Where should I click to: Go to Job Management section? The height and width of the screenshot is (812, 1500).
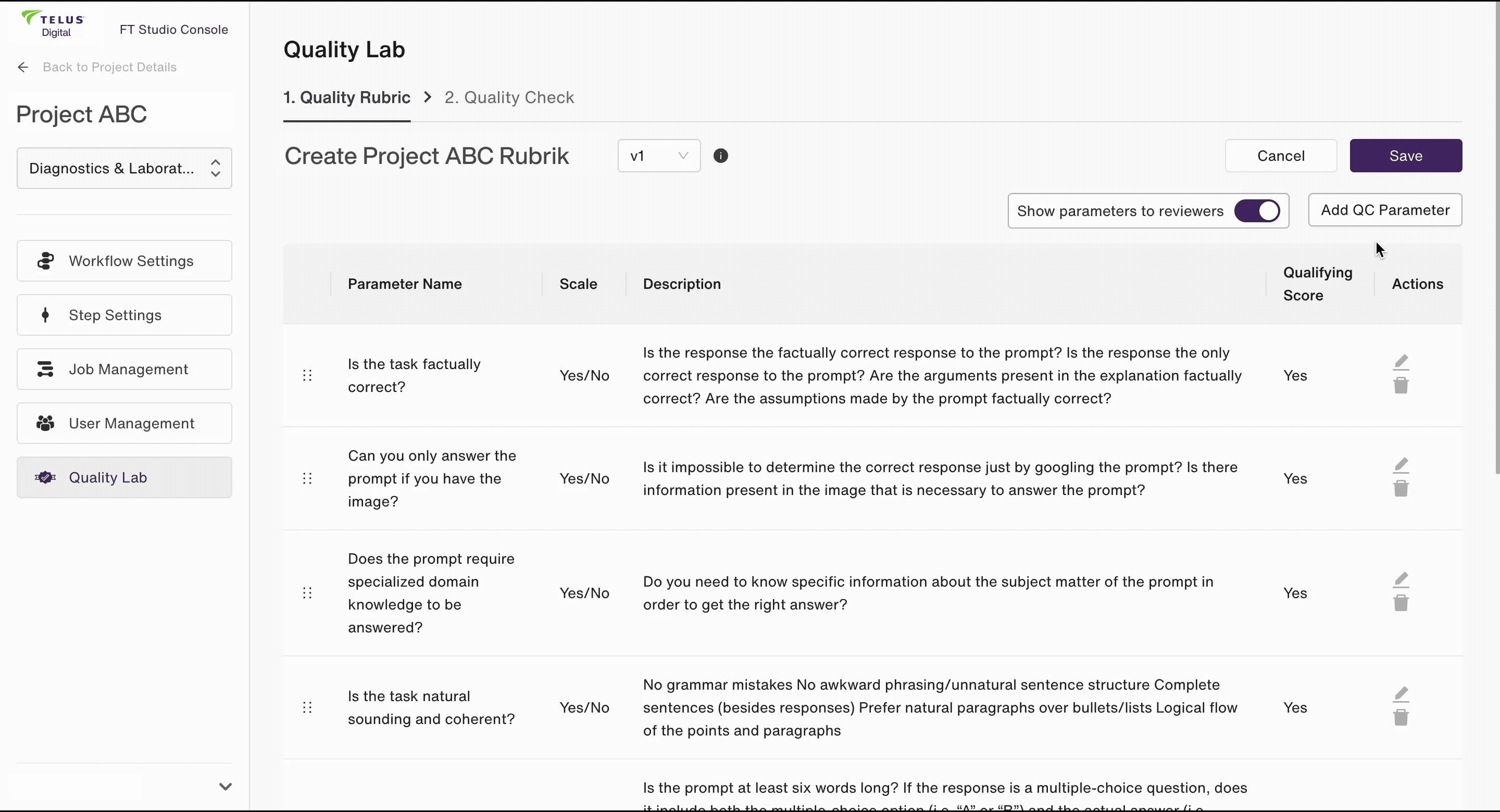click(124, 369)
